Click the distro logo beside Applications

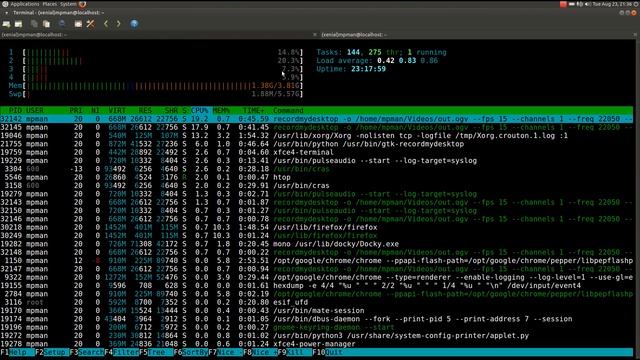pos(5,4)
